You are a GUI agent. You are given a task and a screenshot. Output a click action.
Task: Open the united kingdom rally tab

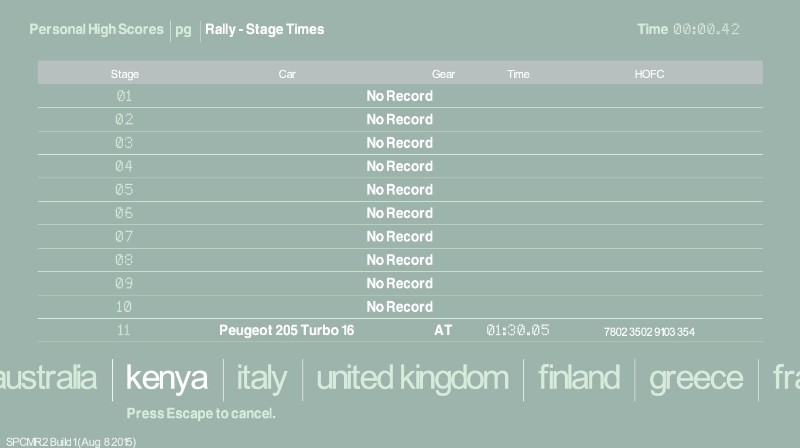(x=412, y=377)
